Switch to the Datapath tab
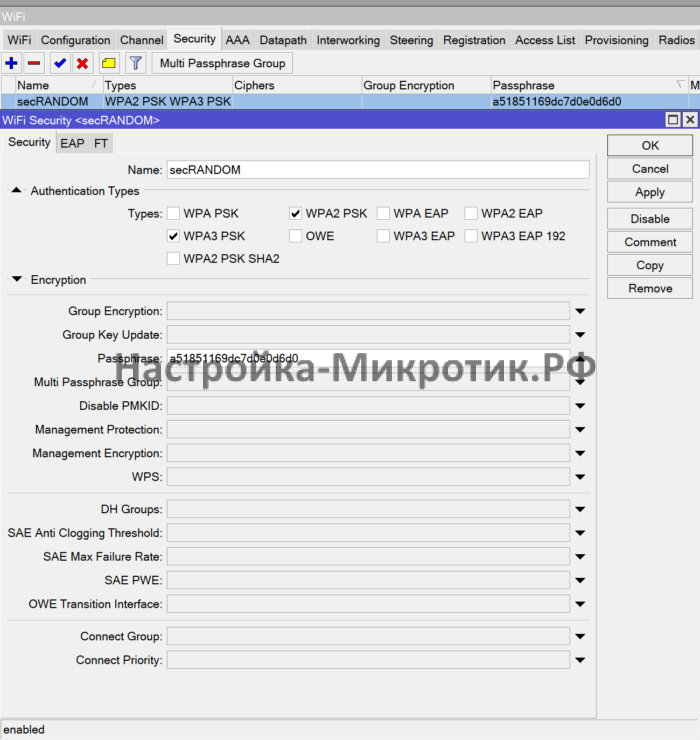The width and height of the screenshot is (700, 740). point(283,40)
